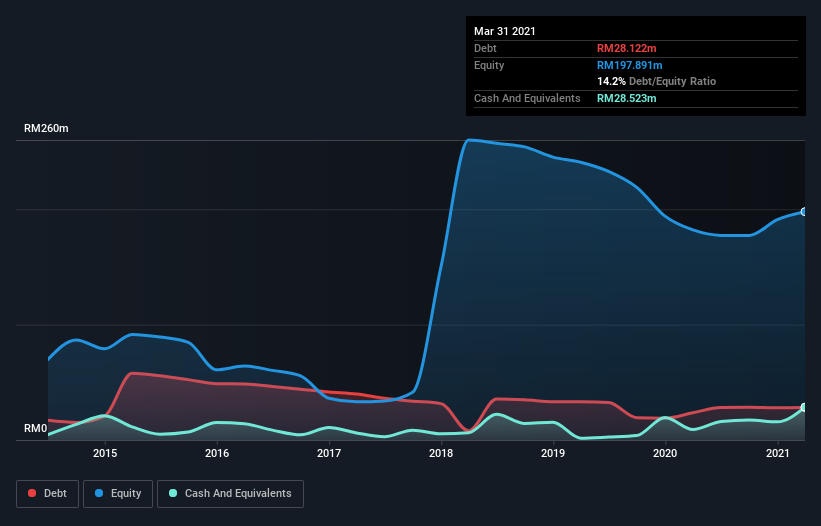
Task: Click the RM28.523m cash value
Action: pos(627,98)
